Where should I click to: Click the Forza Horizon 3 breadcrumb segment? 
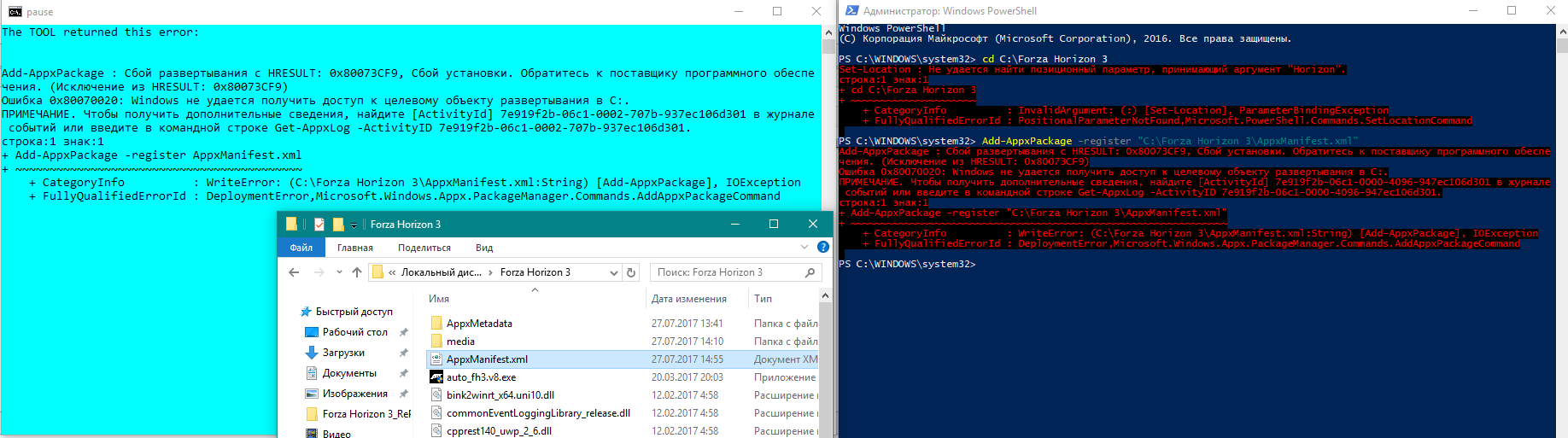pos(535,272)
